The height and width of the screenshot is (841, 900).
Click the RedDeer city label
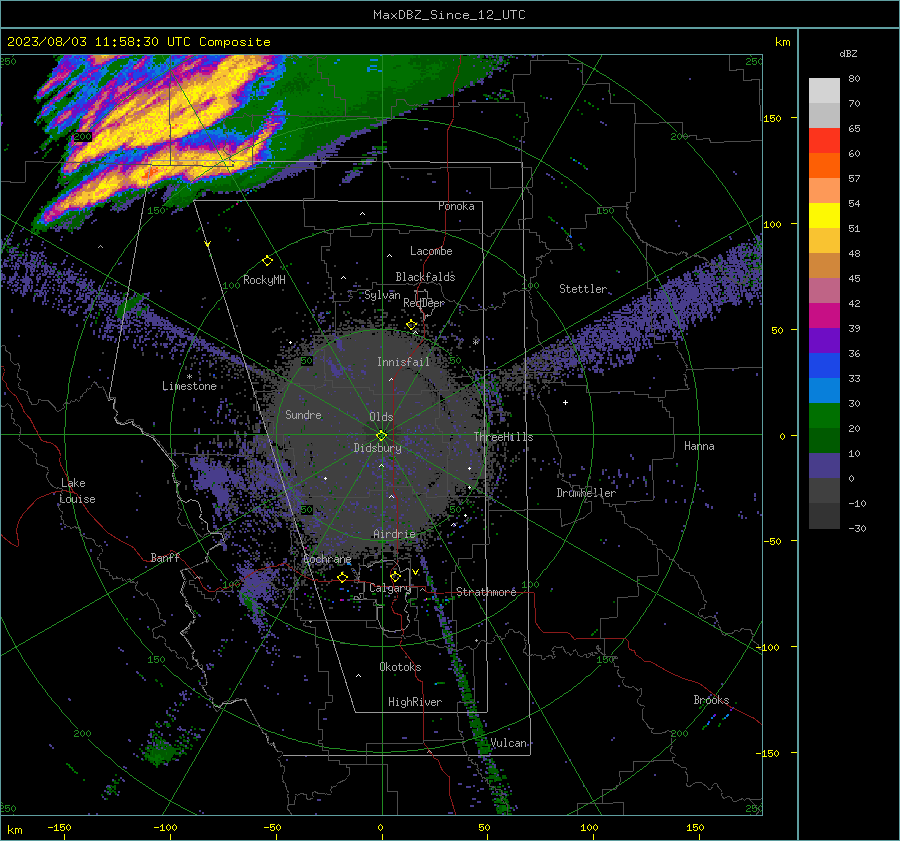[x=424, y=303]
